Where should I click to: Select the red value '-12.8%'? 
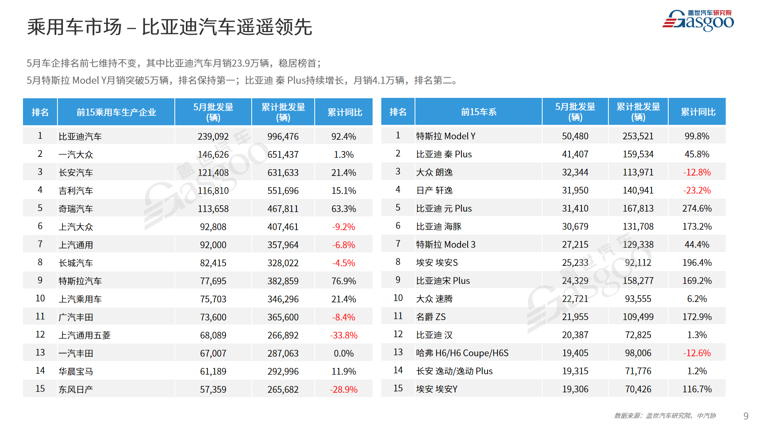point(697,173)
